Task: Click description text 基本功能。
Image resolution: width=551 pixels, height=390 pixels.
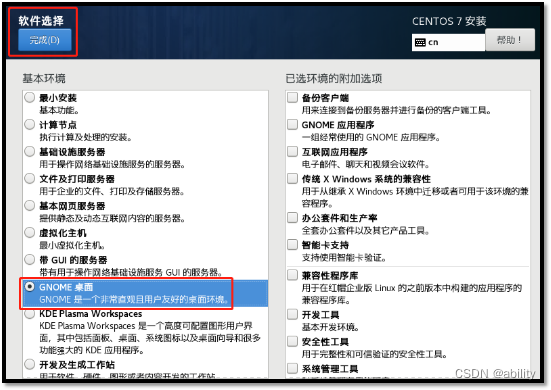Action: click(59, 110)
